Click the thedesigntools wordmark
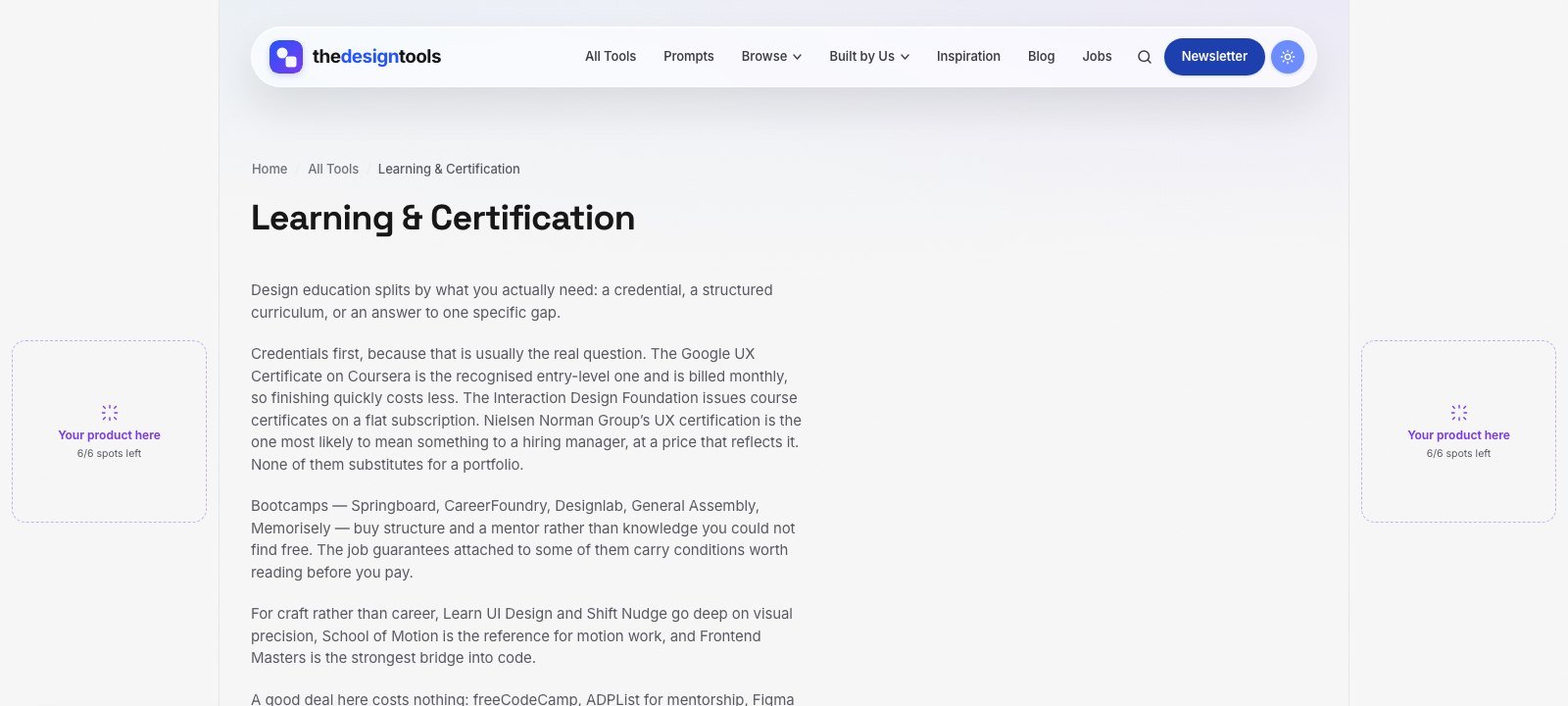 coord(376,57)
